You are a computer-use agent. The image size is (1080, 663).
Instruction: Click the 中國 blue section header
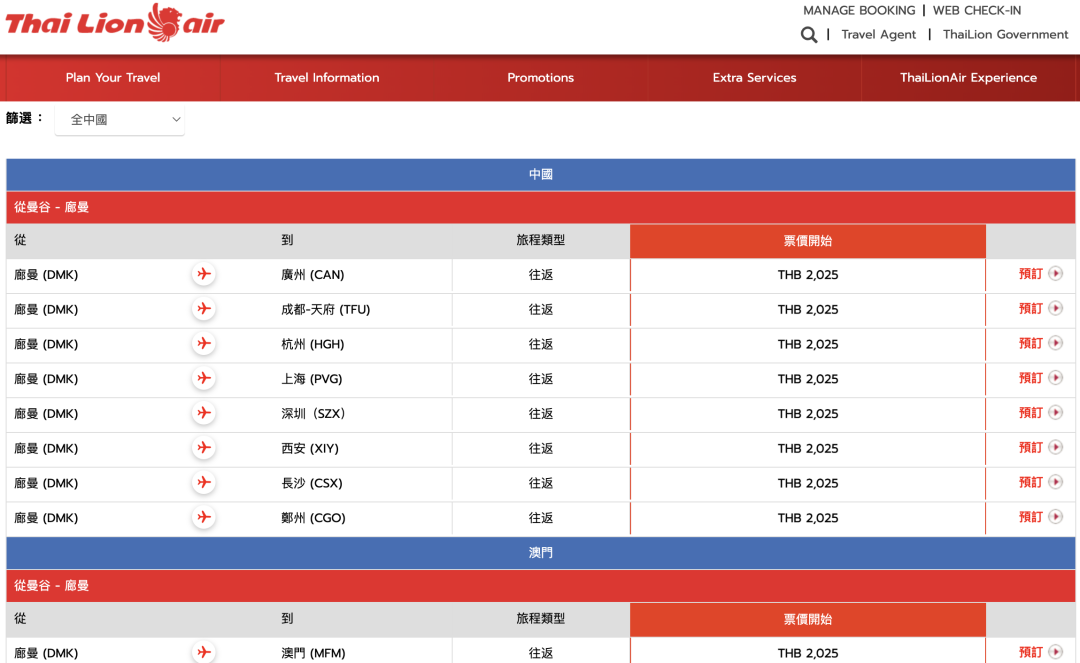coord(541,175)
